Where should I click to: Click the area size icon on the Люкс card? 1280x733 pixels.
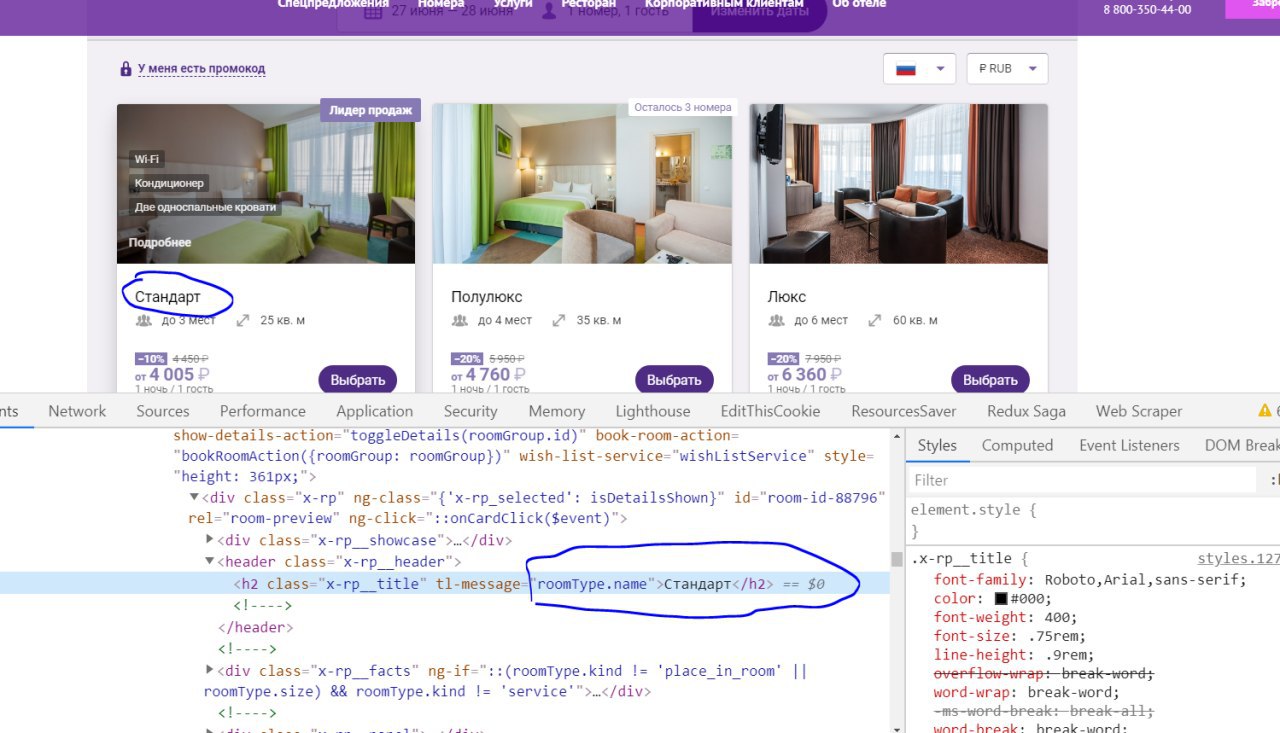[875, 320]
